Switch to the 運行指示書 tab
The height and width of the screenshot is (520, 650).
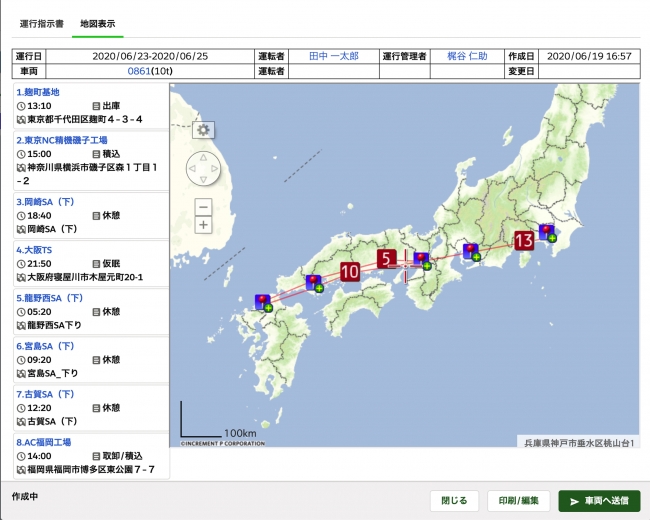pos(39,21)
